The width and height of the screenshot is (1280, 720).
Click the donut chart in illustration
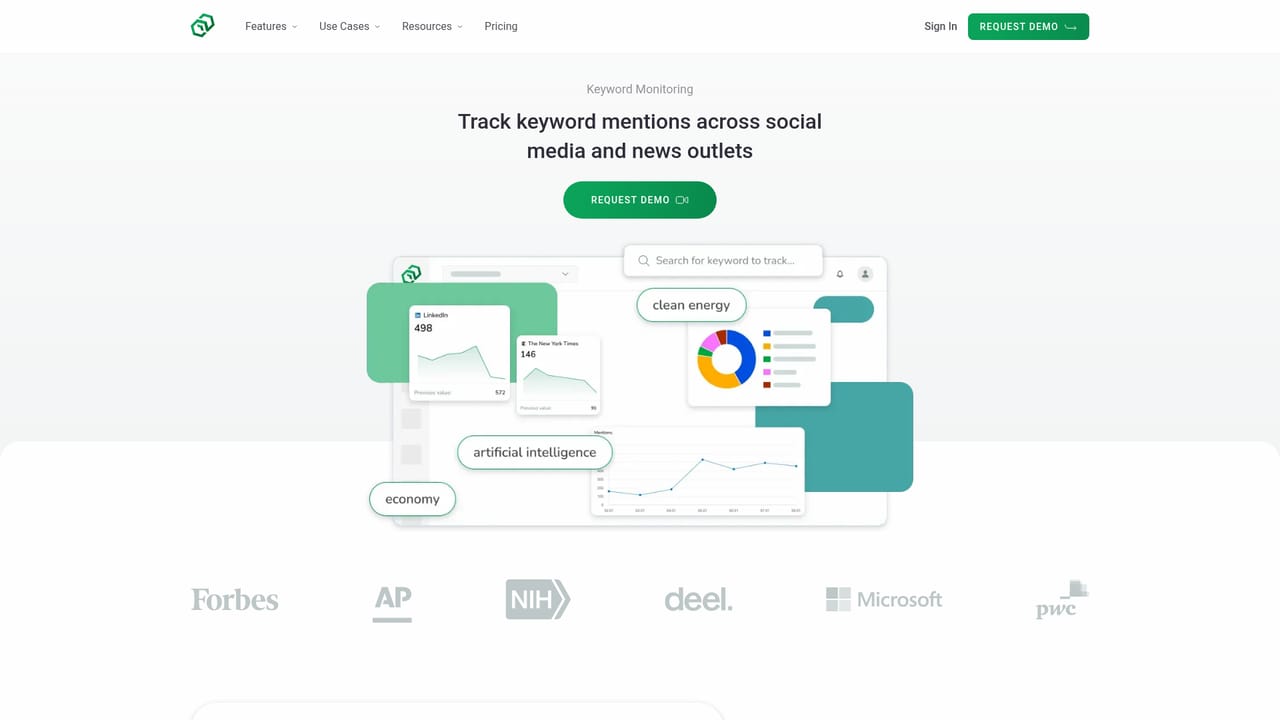pos(727,358)
